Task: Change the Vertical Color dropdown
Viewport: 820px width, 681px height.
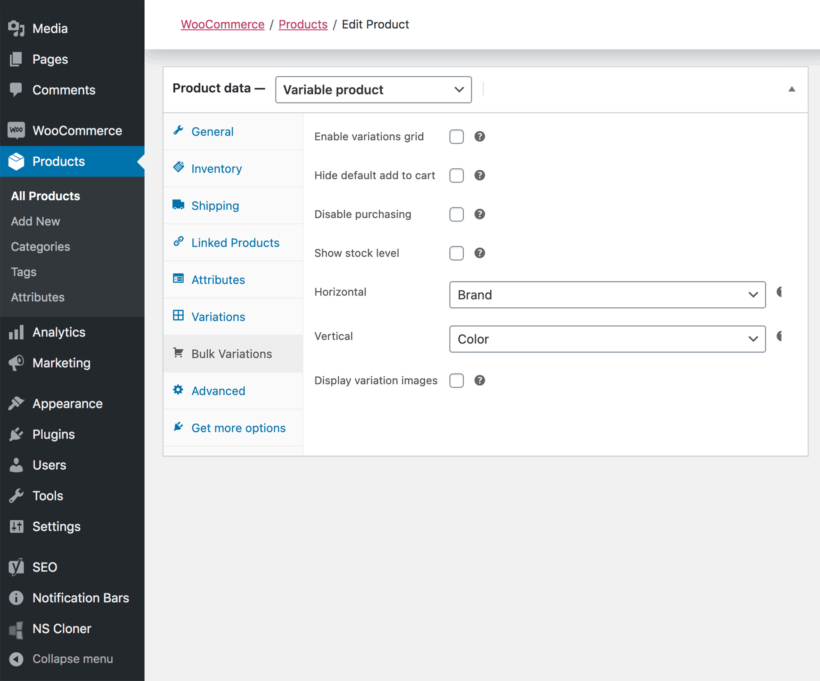Action: click(x=607, y=338)
